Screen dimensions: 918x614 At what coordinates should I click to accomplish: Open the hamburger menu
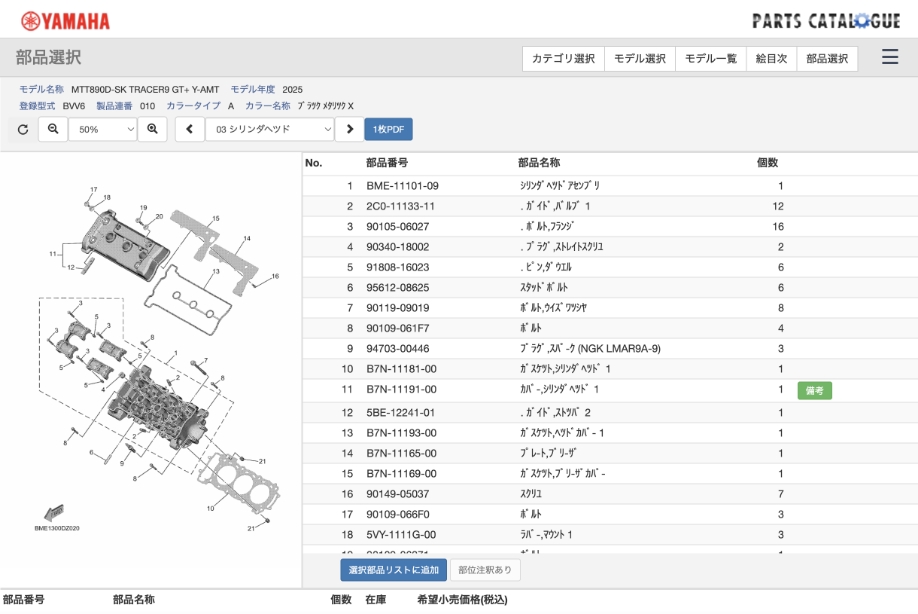tap(889, 58)
